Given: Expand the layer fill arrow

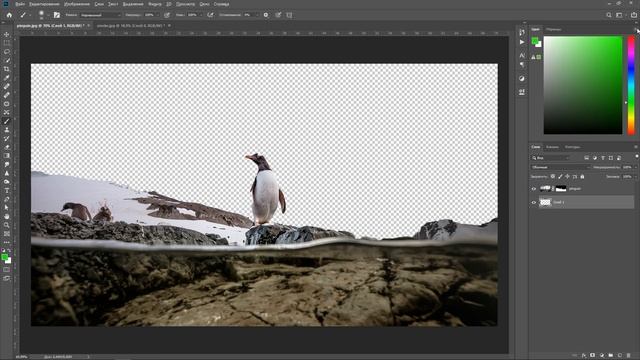Looking at the screenshot, I should 635,177.
